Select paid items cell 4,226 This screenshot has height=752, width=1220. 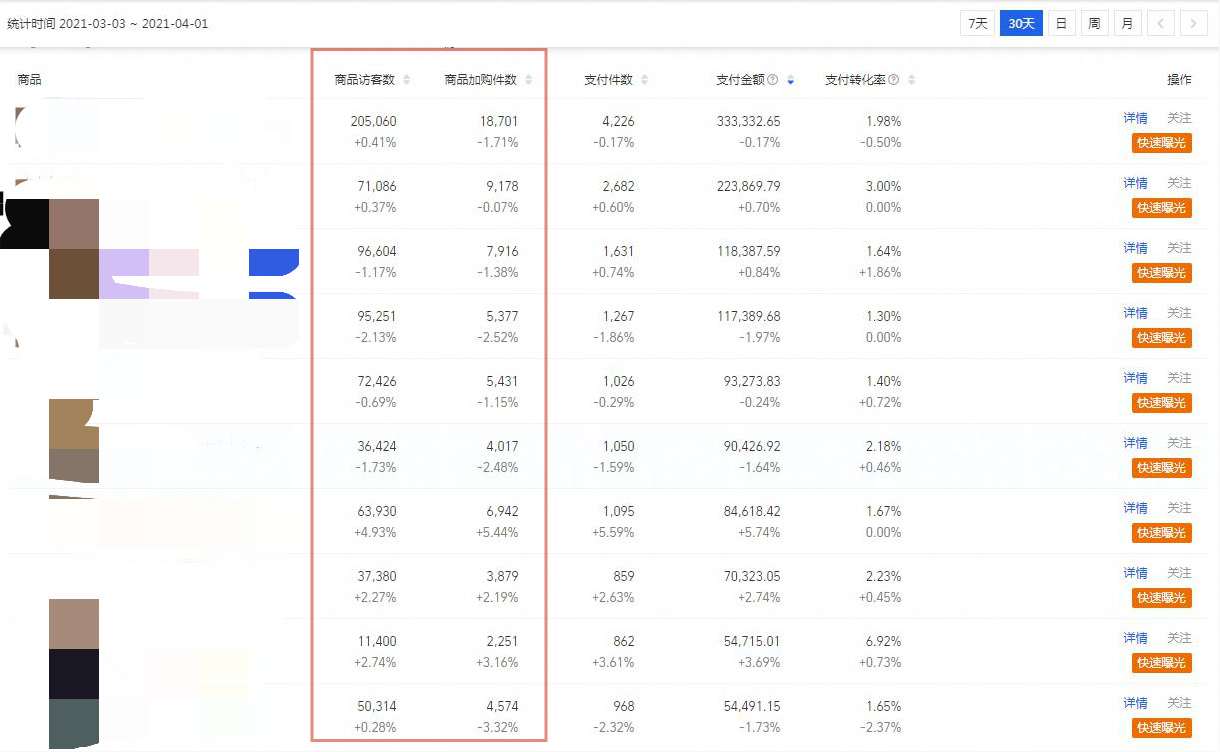click(618, 121)
